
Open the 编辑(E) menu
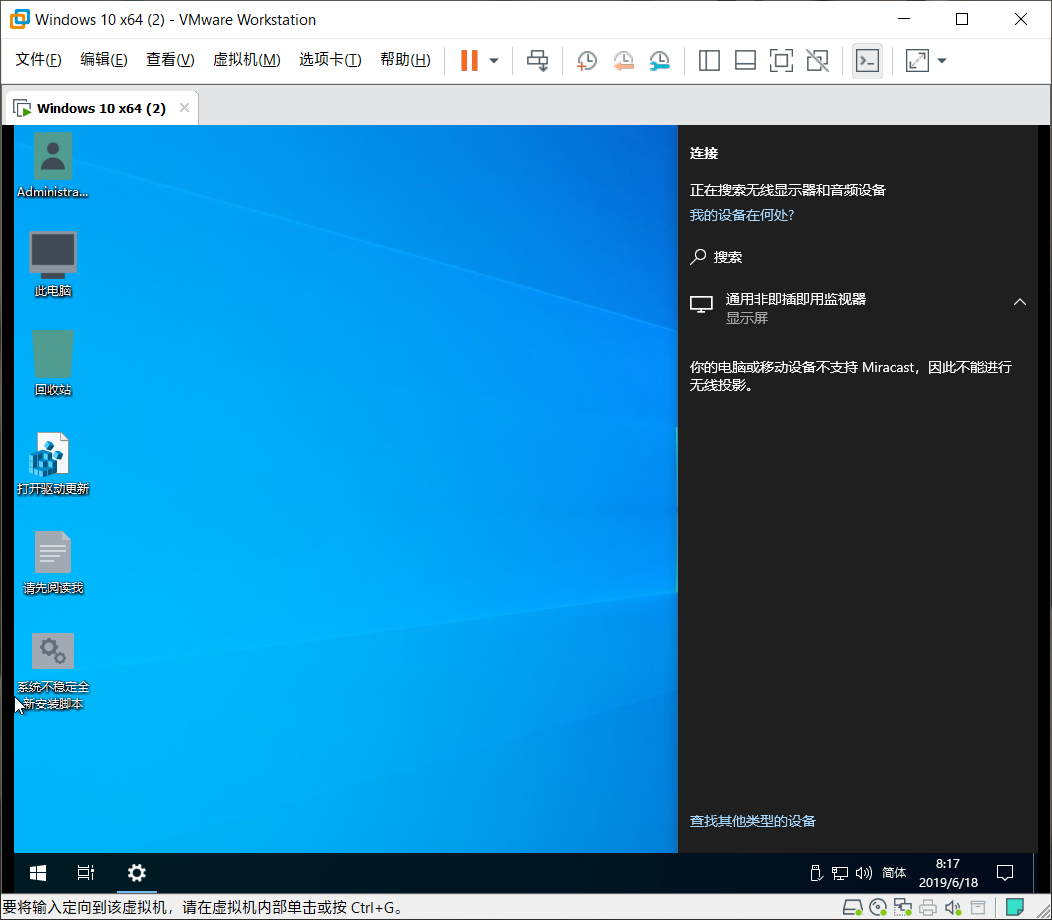pyautogui.click(x=103, y=60)
